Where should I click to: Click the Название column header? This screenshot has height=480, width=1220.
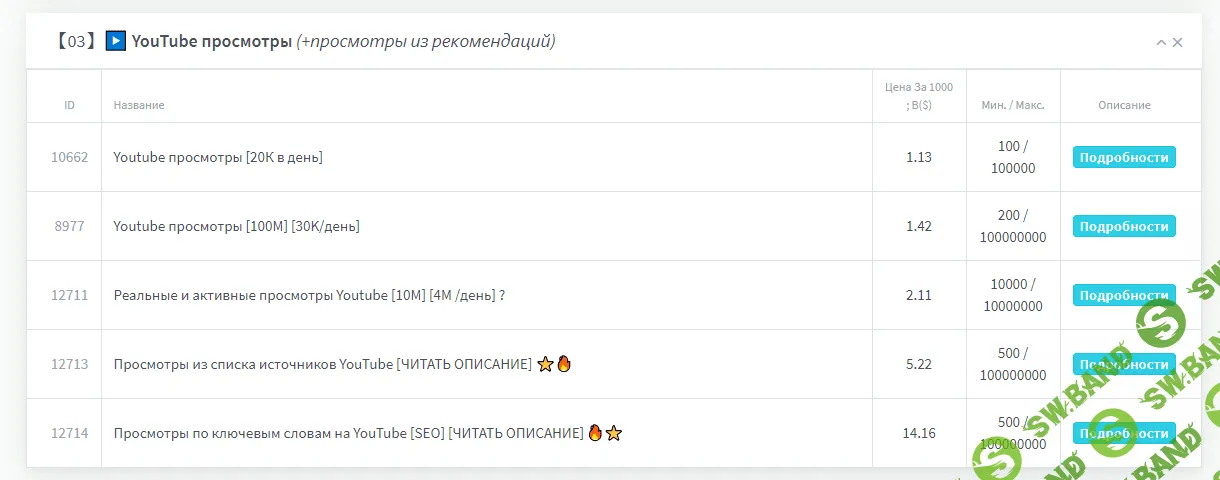[139, 105]
